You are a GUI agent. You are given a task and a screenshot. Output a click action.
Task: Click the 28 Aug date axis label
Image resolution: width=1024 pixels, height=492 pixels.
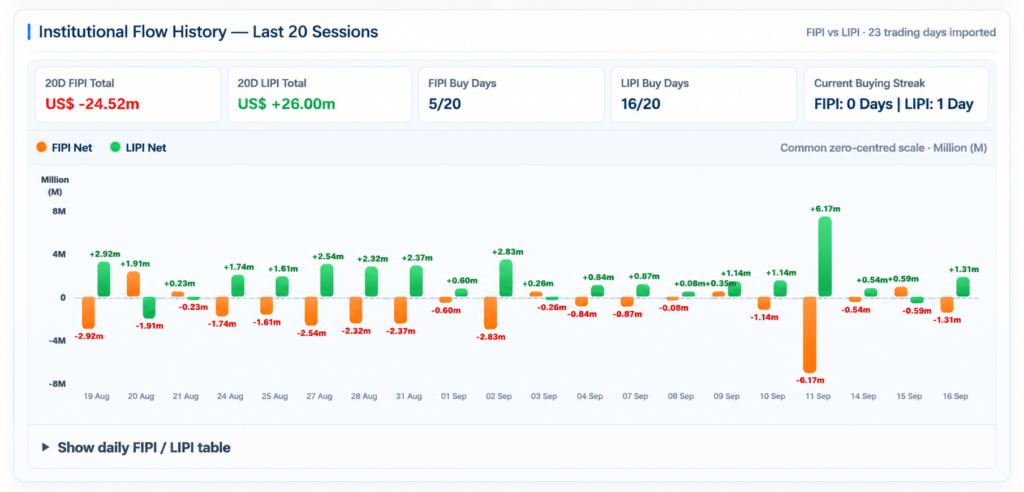(364, 397)
